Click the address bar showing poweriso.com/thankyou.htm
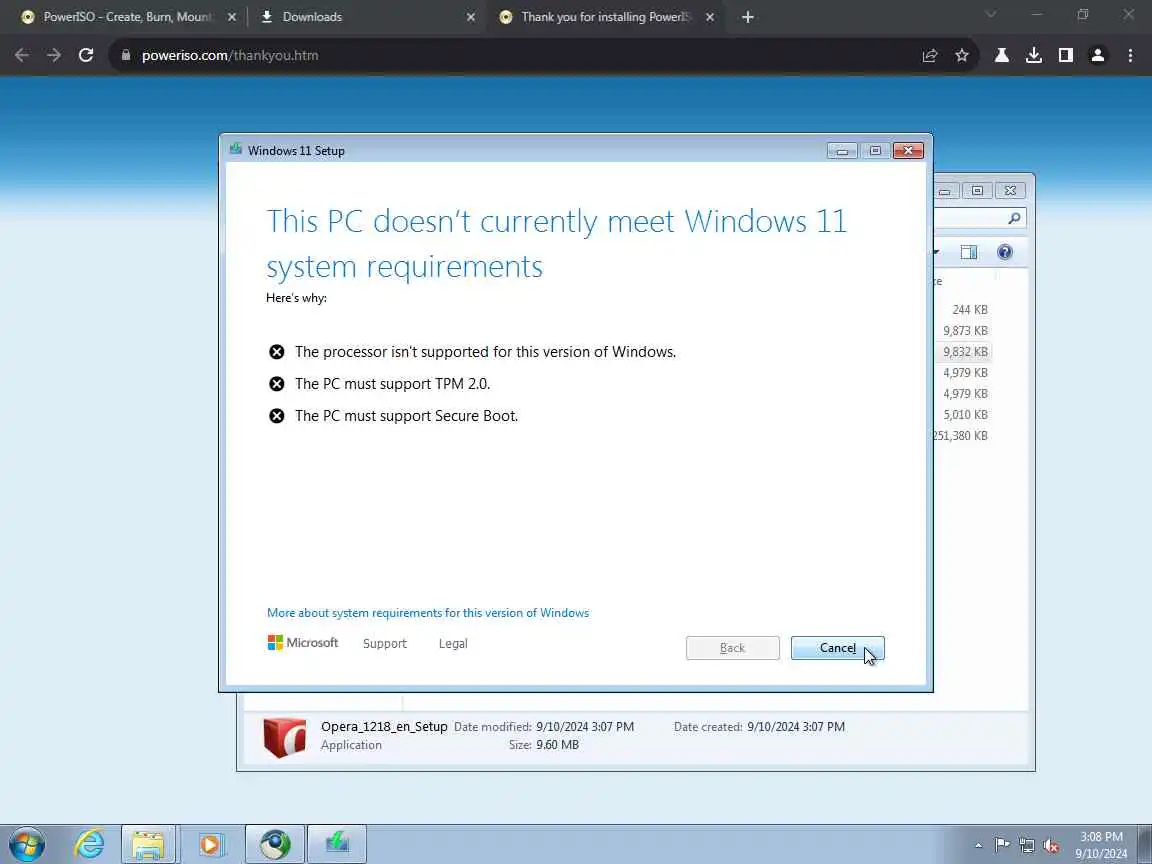The width and height of the screenshot is (1152, 864). coord(514,55)
